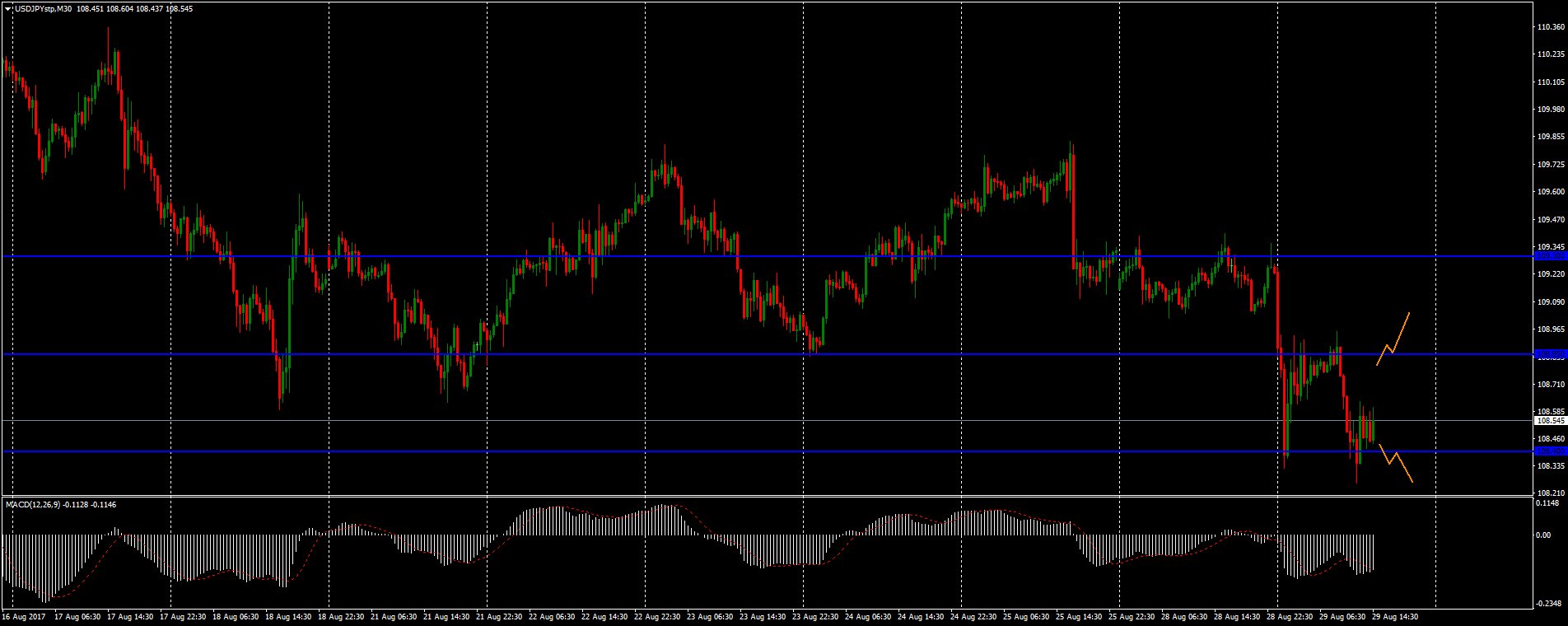Click the 110.360 price scale label

coord(1550,27)
